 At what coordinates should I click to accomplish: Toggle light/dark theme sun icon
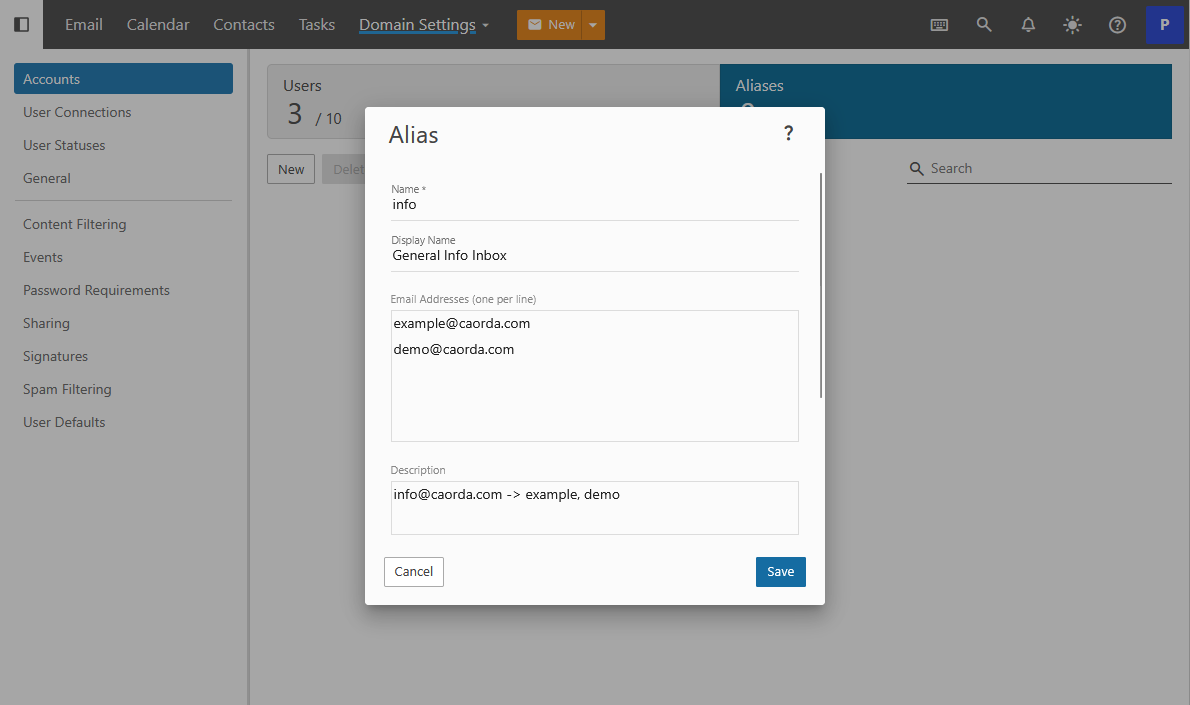click(x=1073, y=25)
